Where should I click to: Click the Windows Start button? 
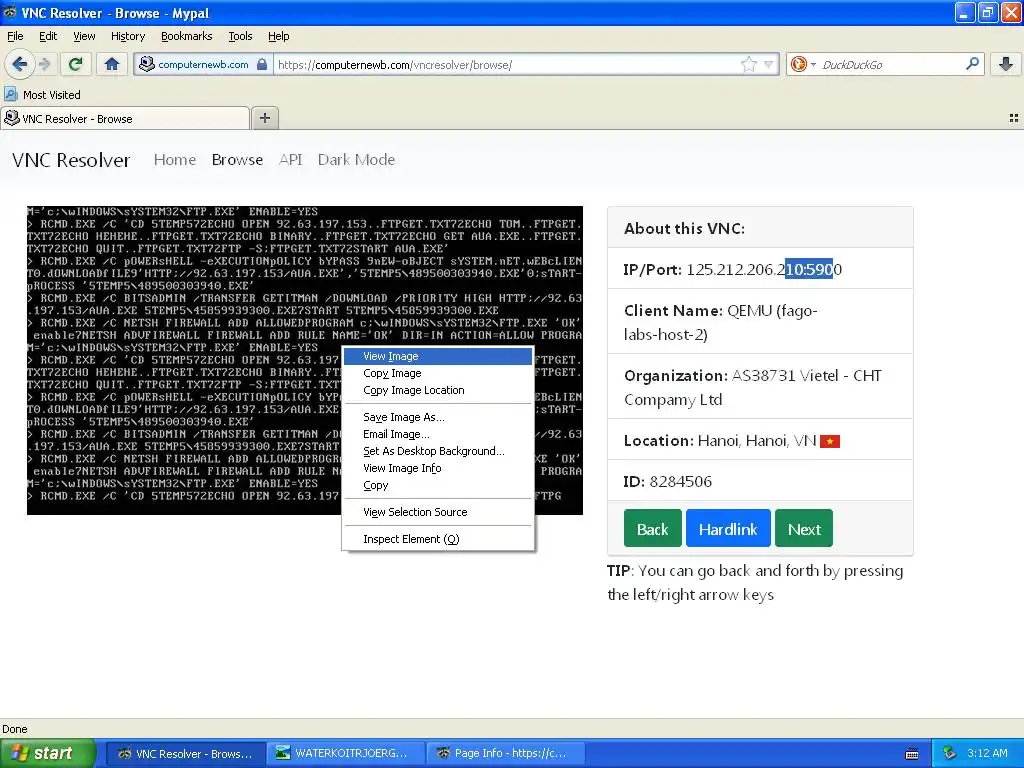coord(48,753)
